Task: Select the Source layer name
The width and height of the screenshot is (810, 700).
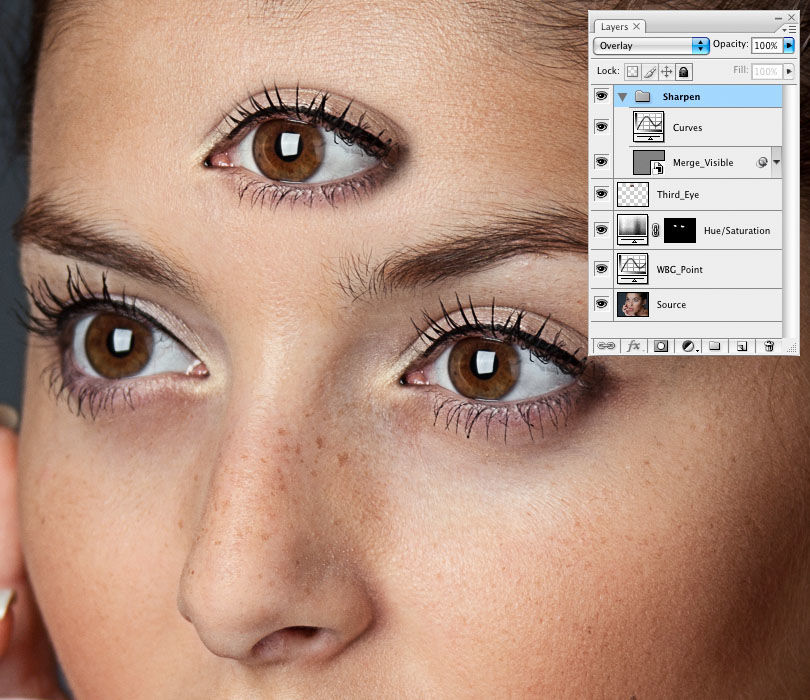Action: click(671, 305)
